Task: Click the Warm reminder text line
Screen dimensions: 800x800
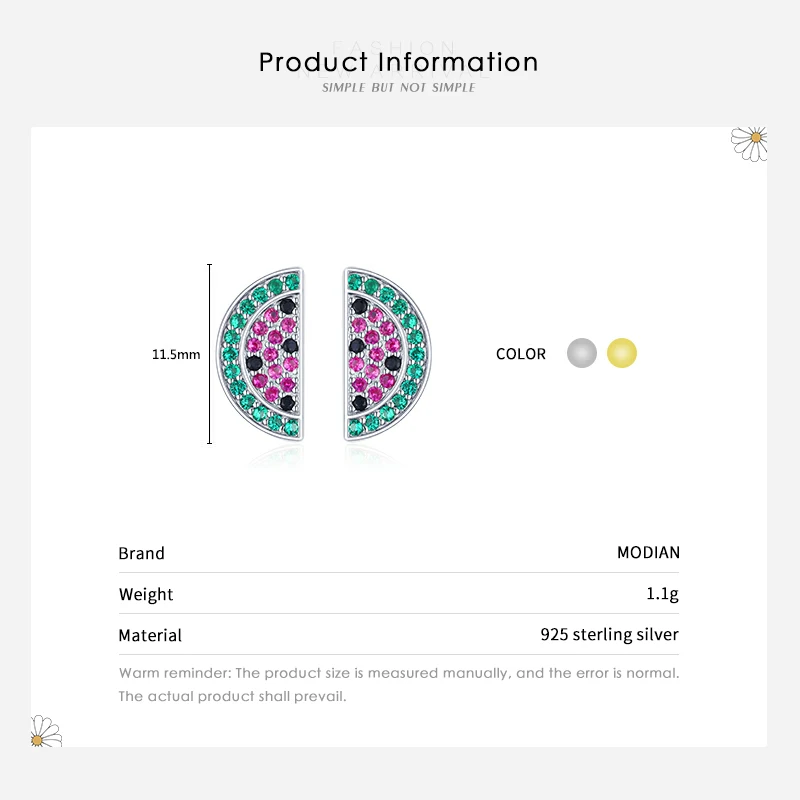Action: (x=399, y=673)
